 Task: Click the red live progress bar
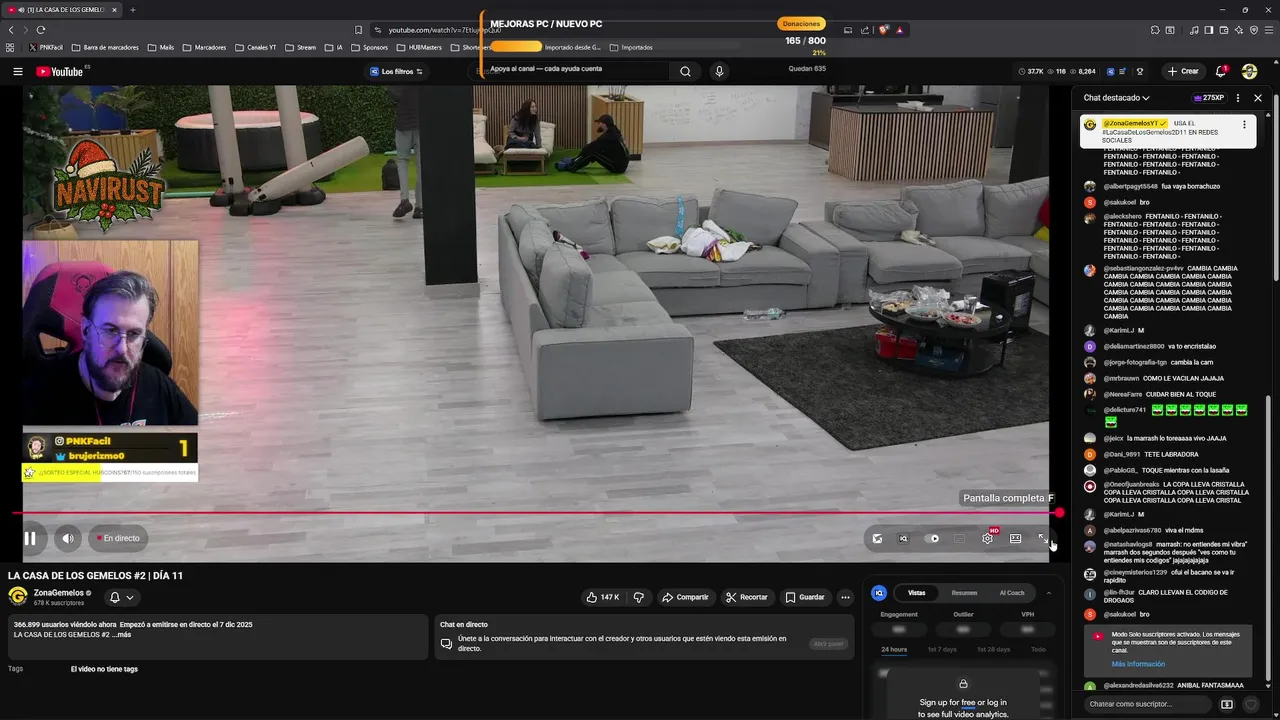[x=535, y=513]
